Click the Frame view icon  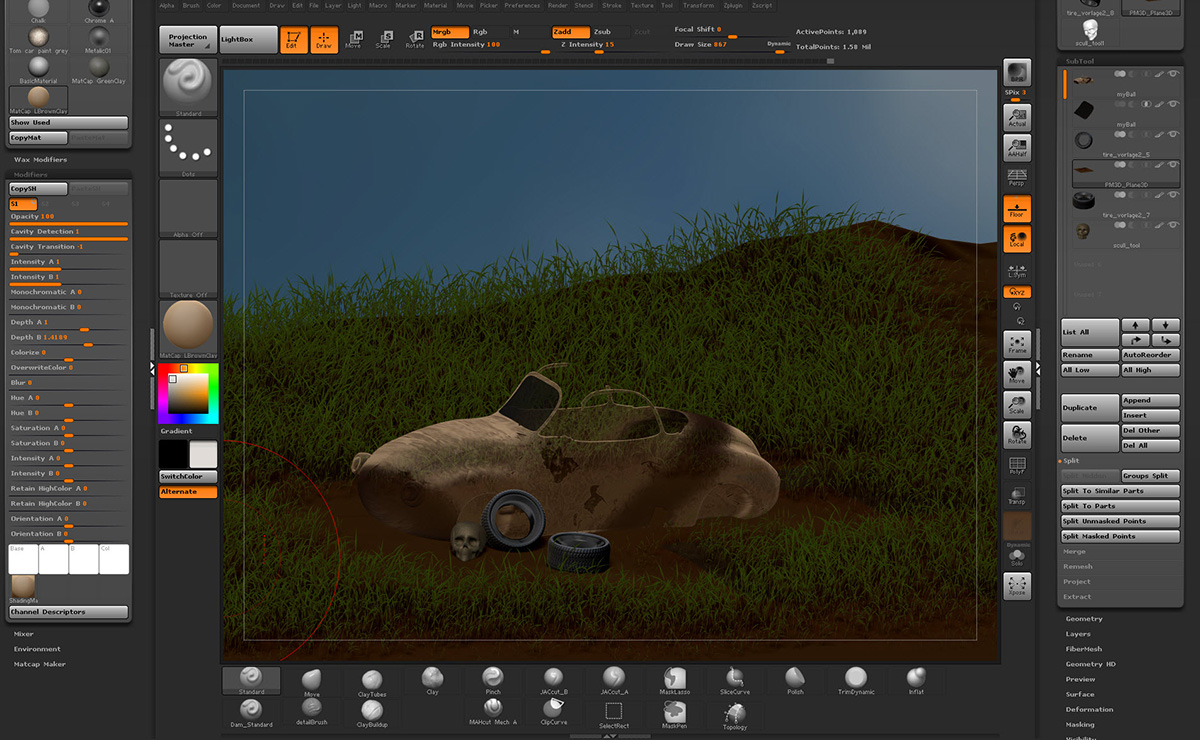[1017, 344]
